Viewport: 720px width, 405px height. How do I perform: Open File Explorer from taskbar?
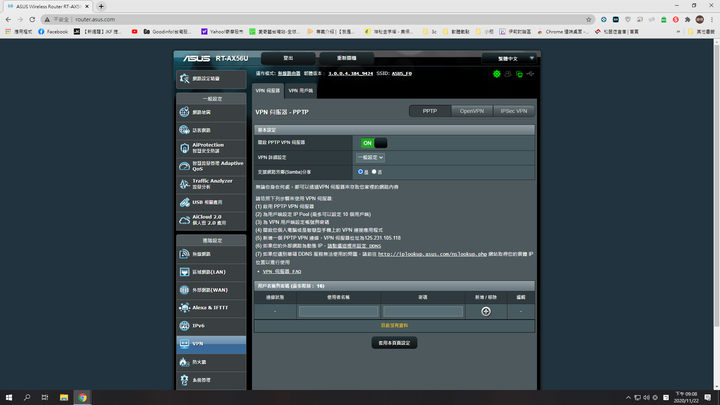(x=64, y=397)
